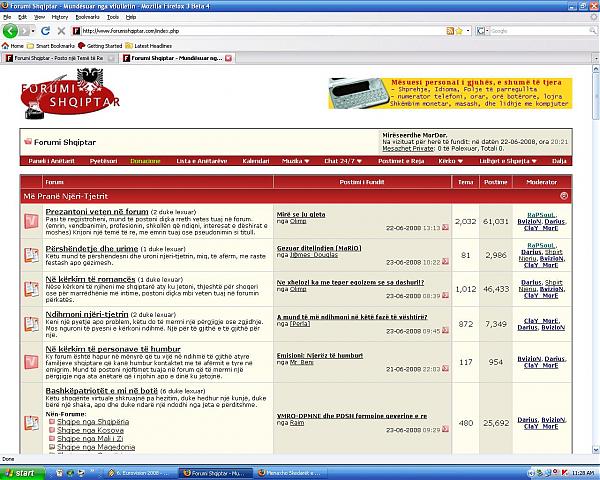Image resolution: width=600 pixels, height=480 pixels.
Task: Click the Windows Start button
Action: pyautogui.click(x=22, y=473)
